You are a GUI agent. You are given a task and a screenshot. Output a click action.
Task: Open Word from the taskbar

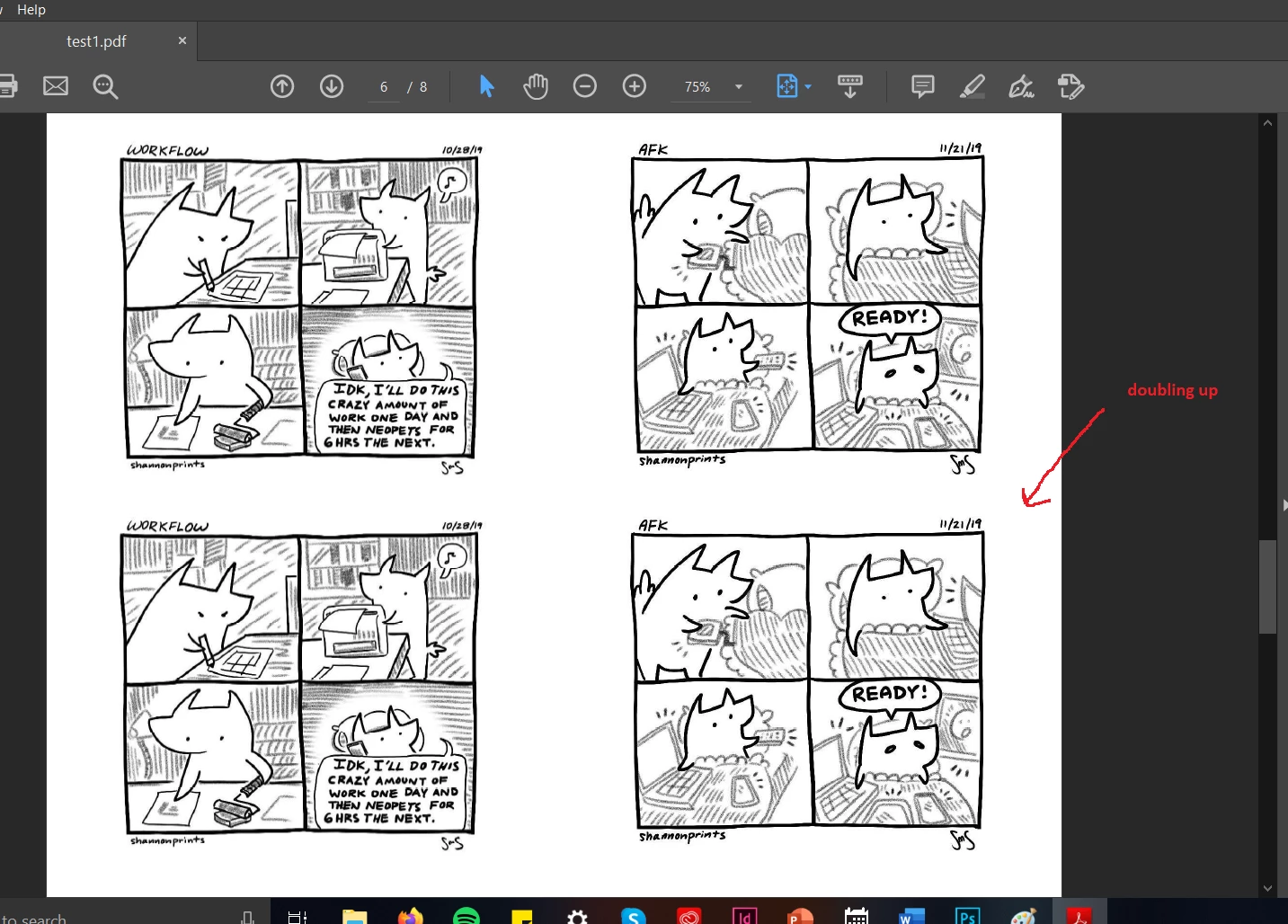[x=911, y=917]
